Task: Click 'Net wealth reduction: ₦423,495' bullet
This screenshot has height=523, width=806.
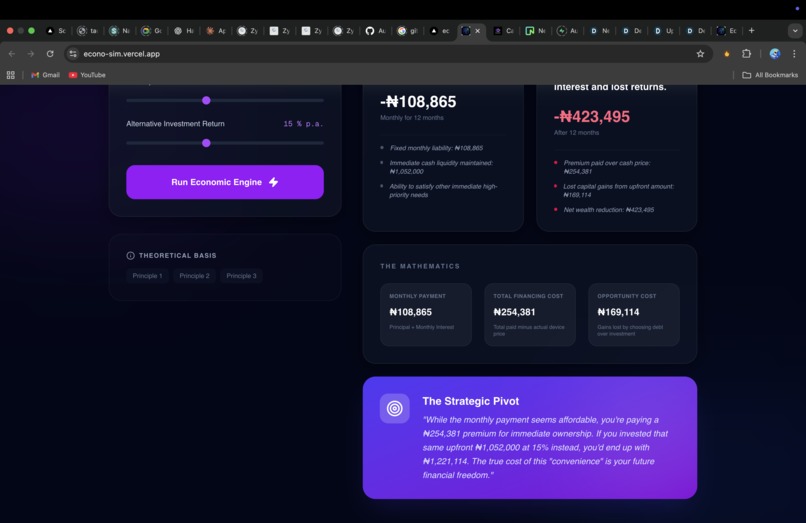Action: [609, 210]
